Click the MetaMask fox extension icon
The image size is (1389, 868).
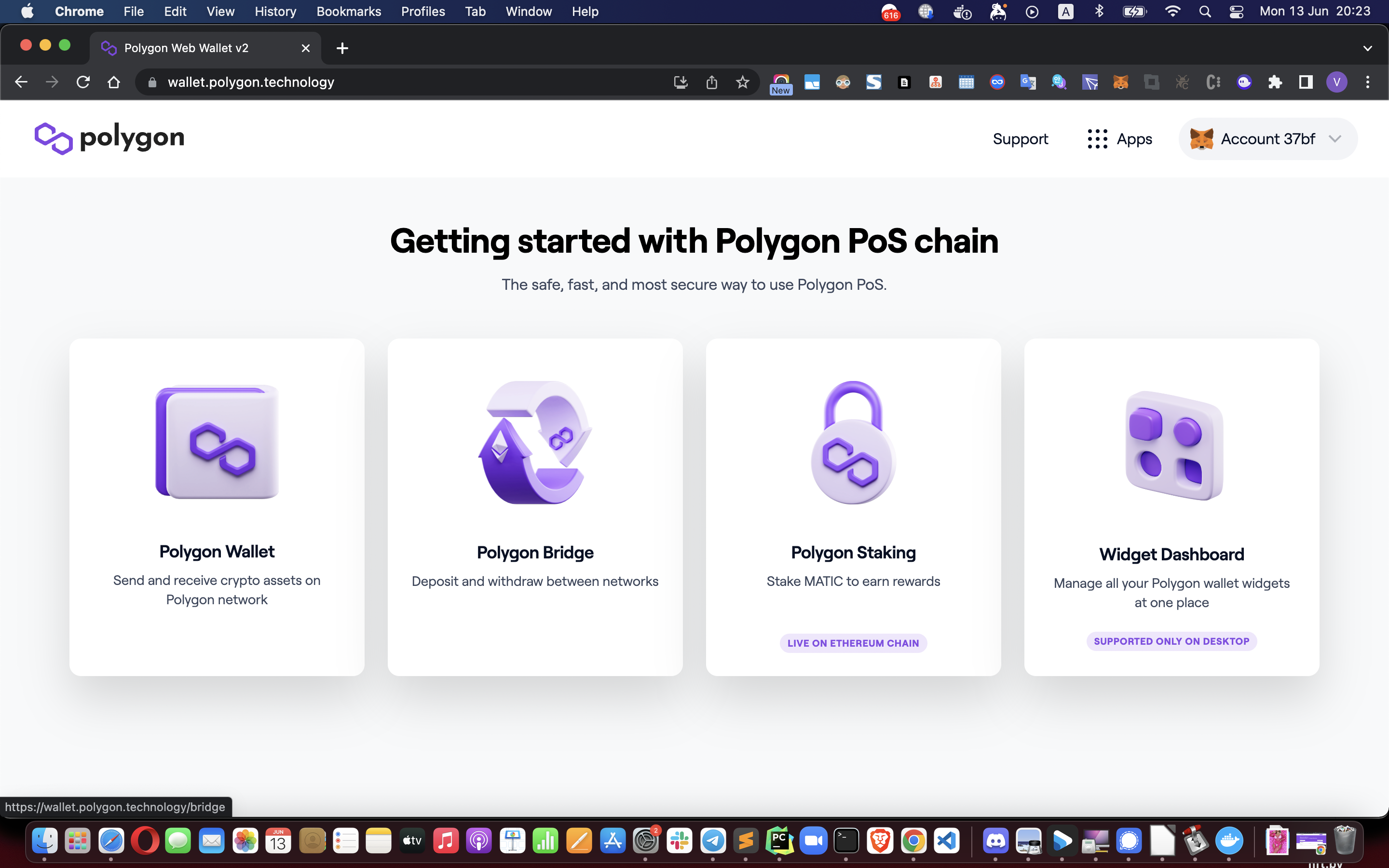1120,82
